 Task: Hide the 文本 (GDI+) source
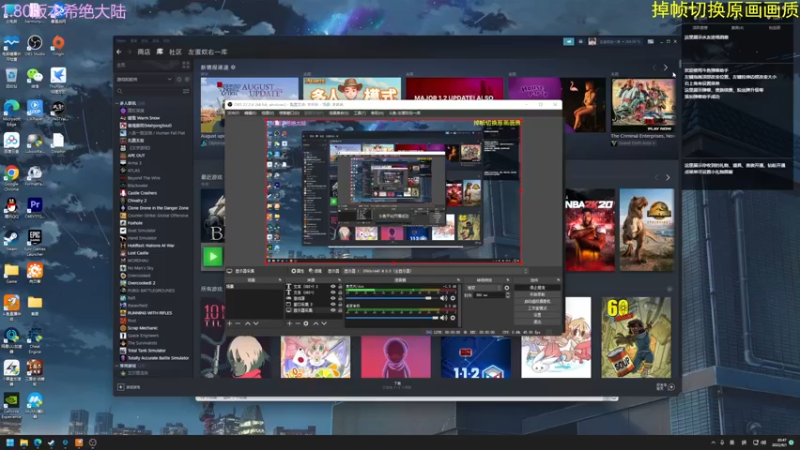333,292
